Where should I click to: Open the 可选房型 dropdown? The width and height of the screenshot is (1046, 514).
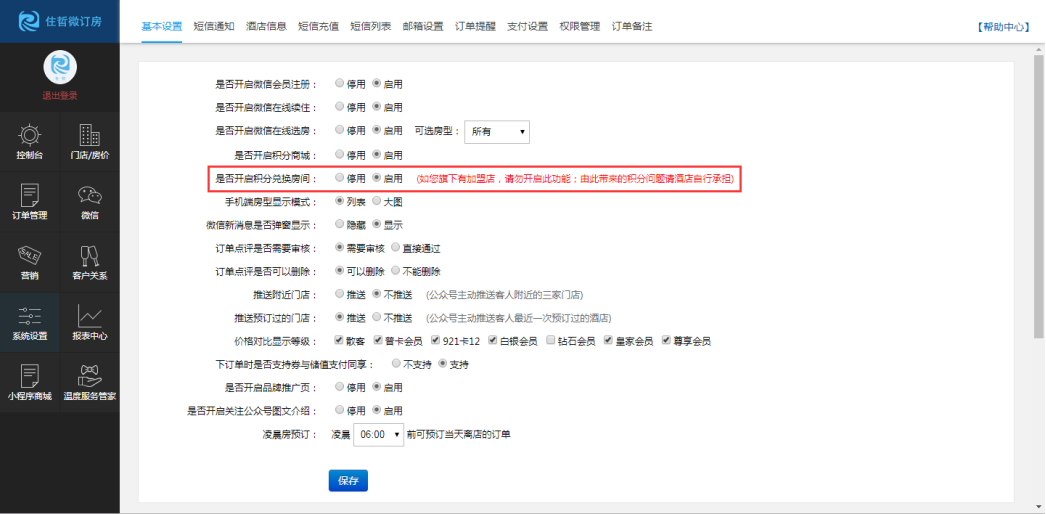(497, 131)
